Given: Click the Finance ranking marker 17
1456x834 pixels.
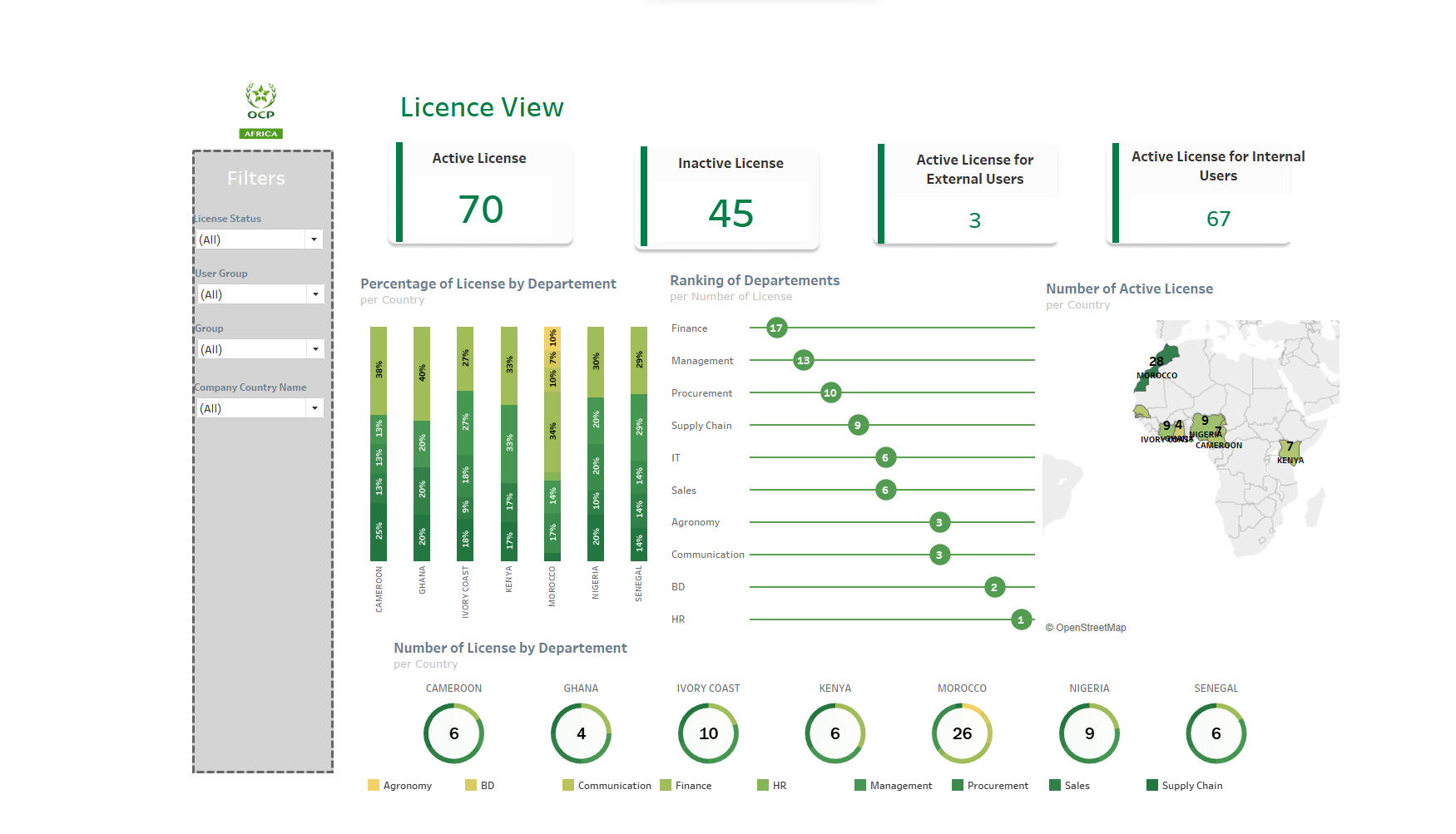Looking at the screenshot, I should coord(776,328).
